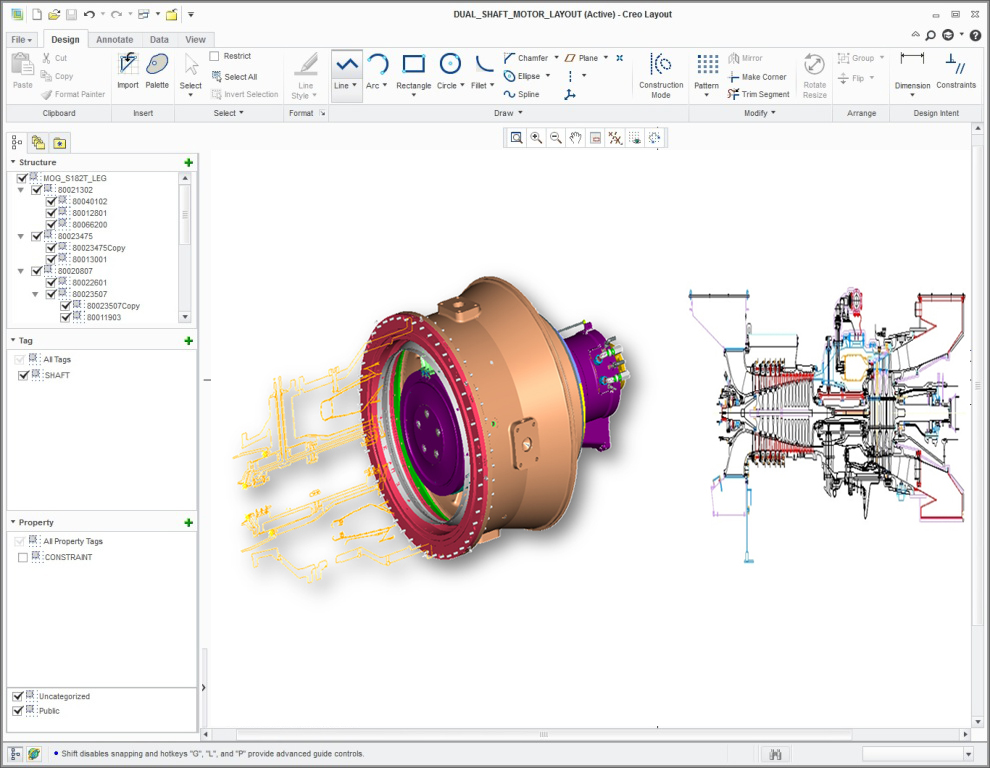The width and height of the screenshot is (990, 768).
Task: Open the Fillet tool dropdown arrow
Action: (493, 85)
